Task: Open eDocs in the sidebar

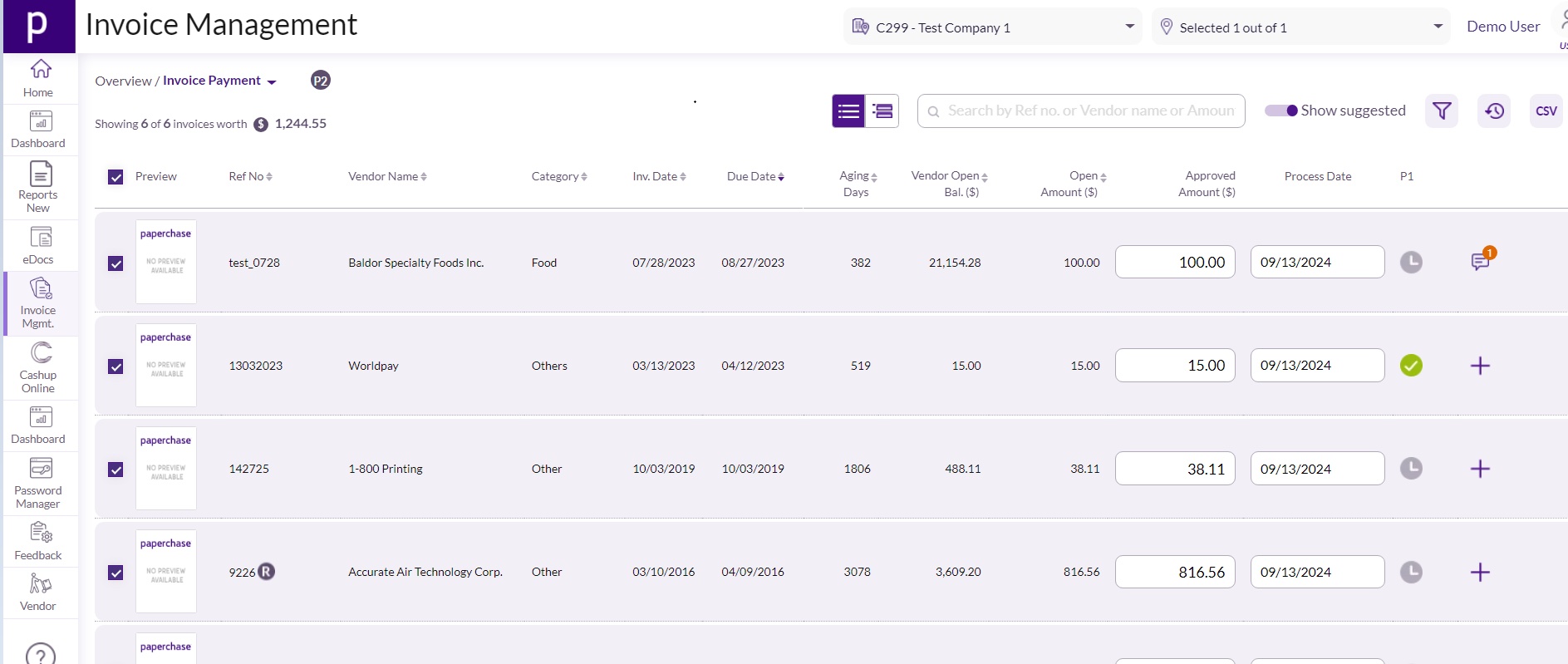Action: (x=38, y=246)
